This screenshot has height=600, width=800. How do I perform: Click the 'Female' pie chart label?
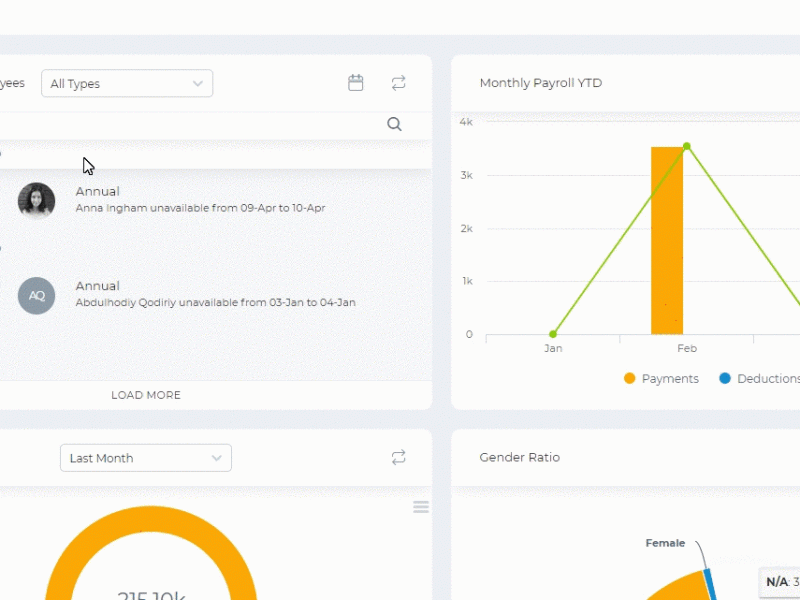(x=665, y=543)
